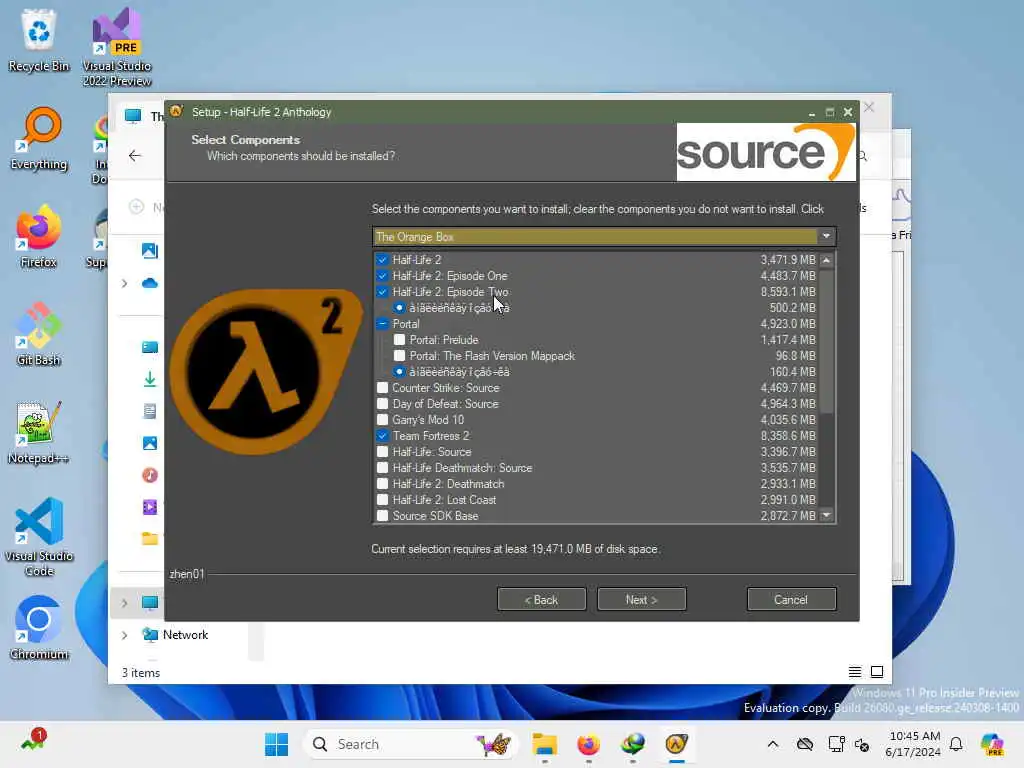Check Half-Life: Source component
Screen dimensions: 1024x768
click(x=383, y=452)
